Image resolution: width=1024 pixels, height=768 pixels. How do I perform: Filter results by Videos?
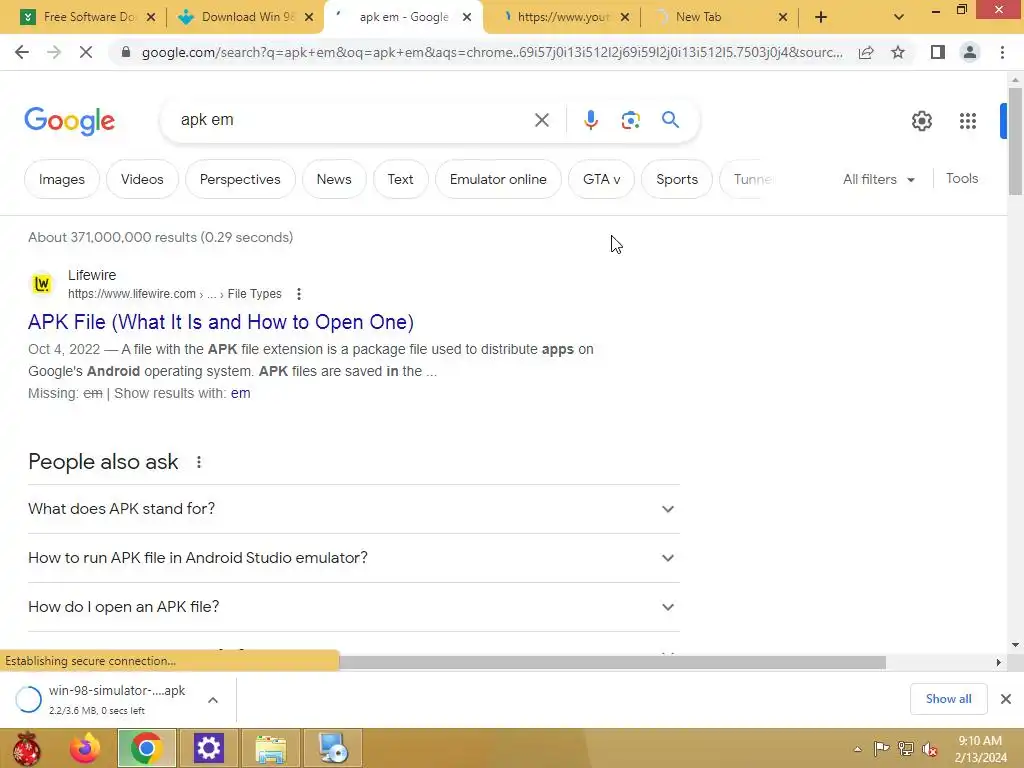click(142, 179)
